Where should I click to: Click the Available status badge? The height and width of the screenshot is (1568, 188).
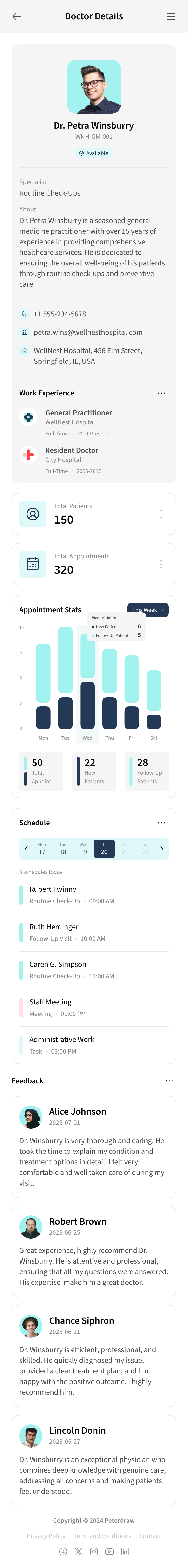pyautogui.click(x=94, y=153)
